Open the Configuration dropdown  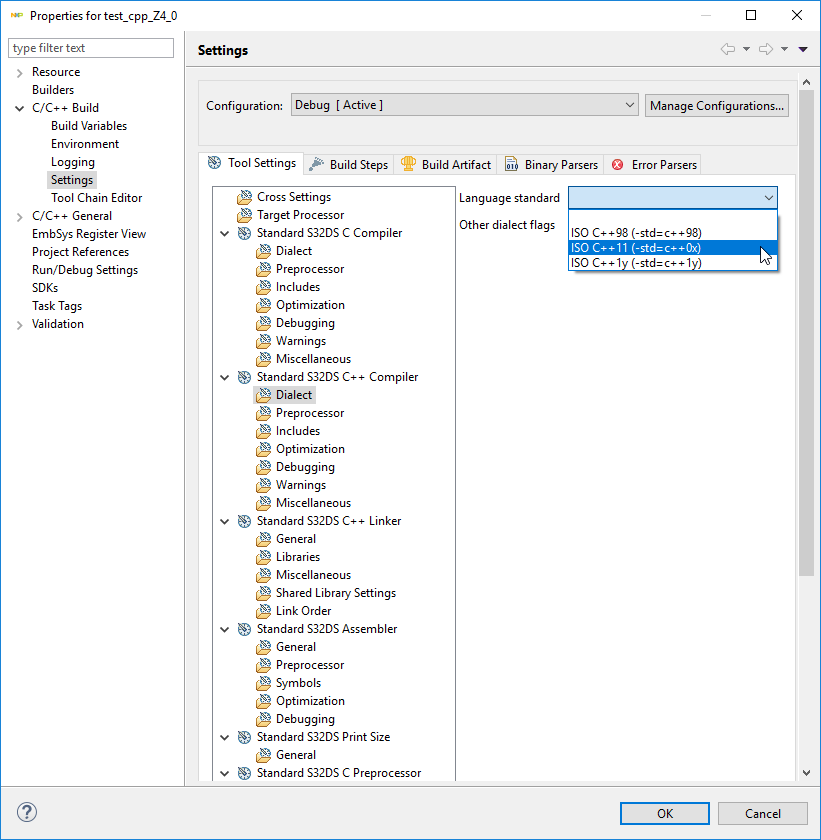pos(464,105)
